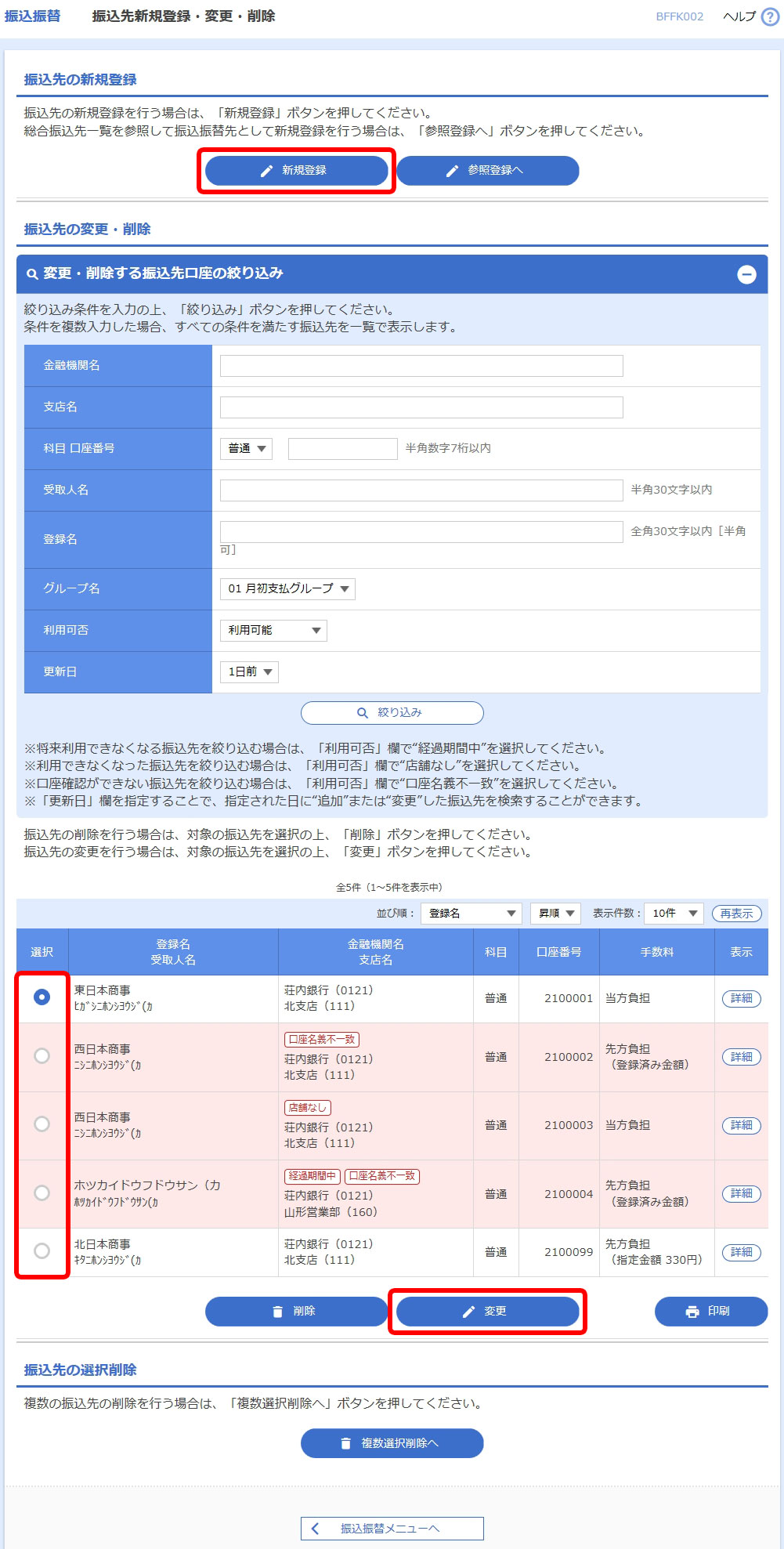Open 詳細 for account 2100004 row

[x=741, y=1193]
